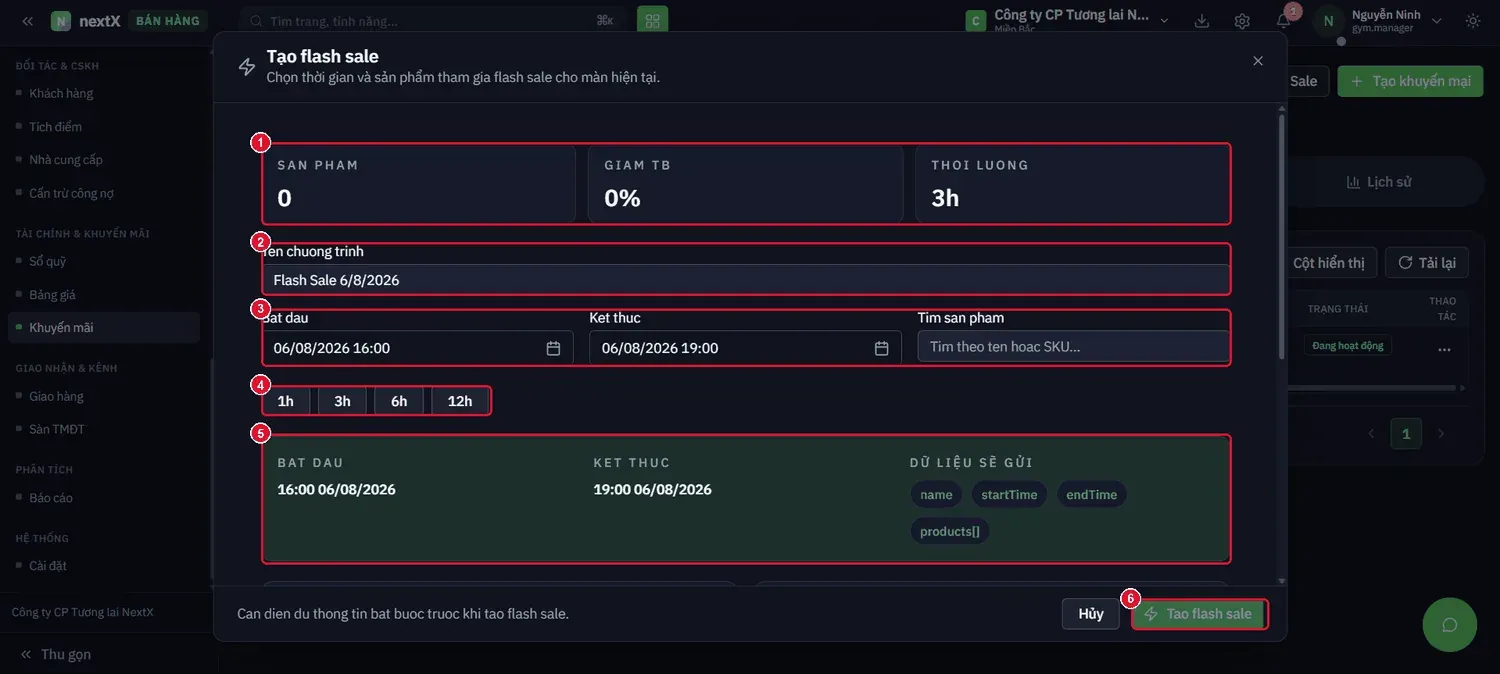
Task: Toggle the light theme sun icon
Action: [x=1473, y=21]
